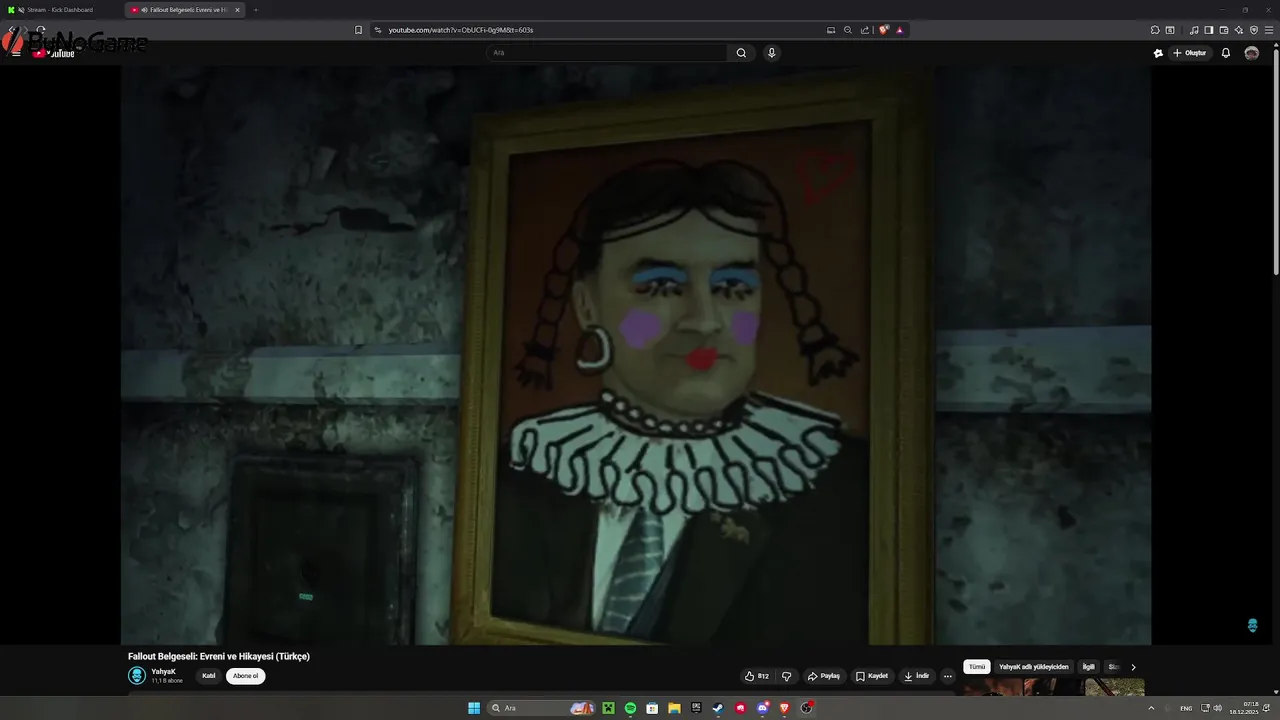Open the YahyaK channel avatar

pyautogui.click(x=137, y=676)
